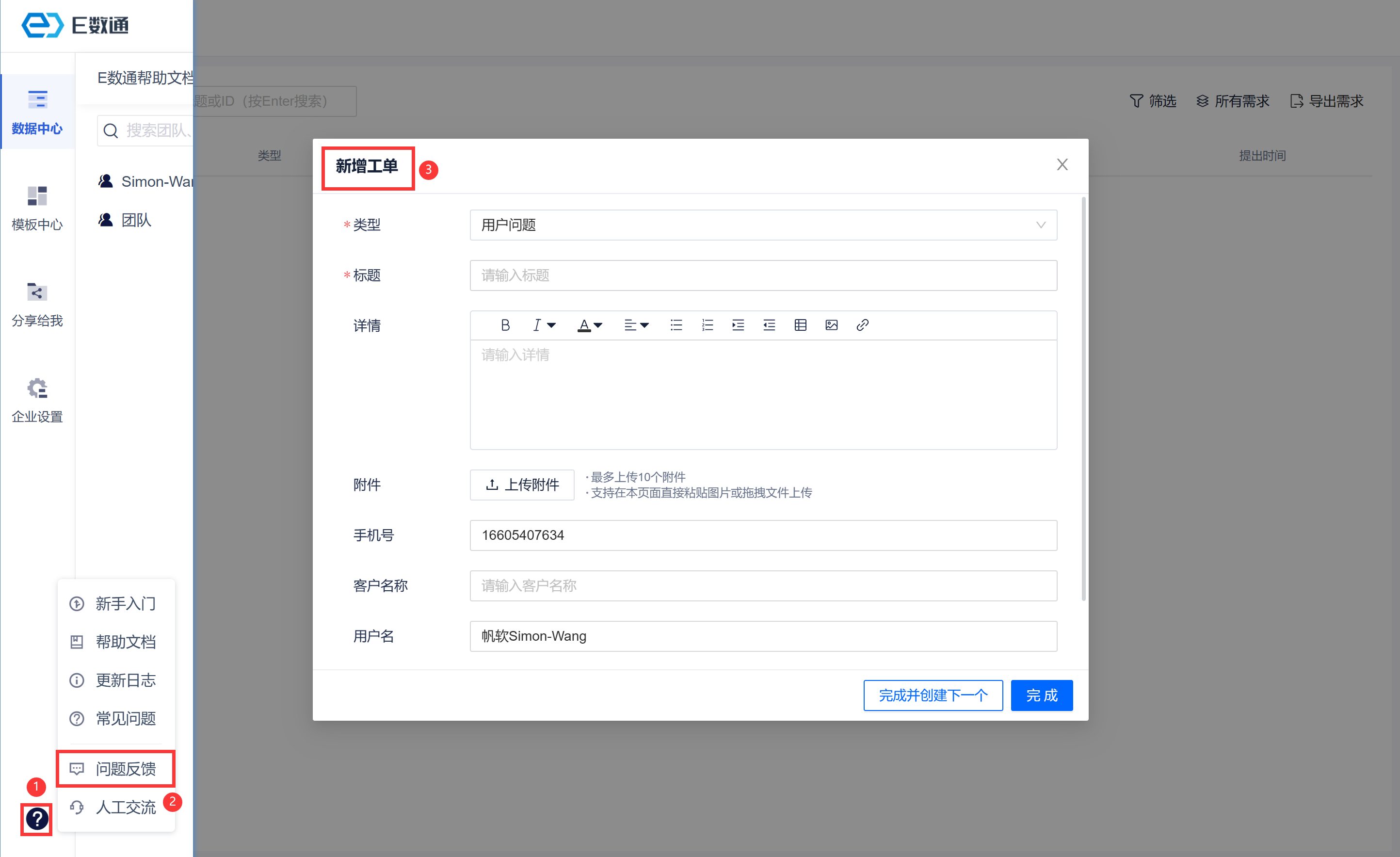The image size is (1400, 857).
Task: Click the 完成 button
Action: pos(1042,695)
